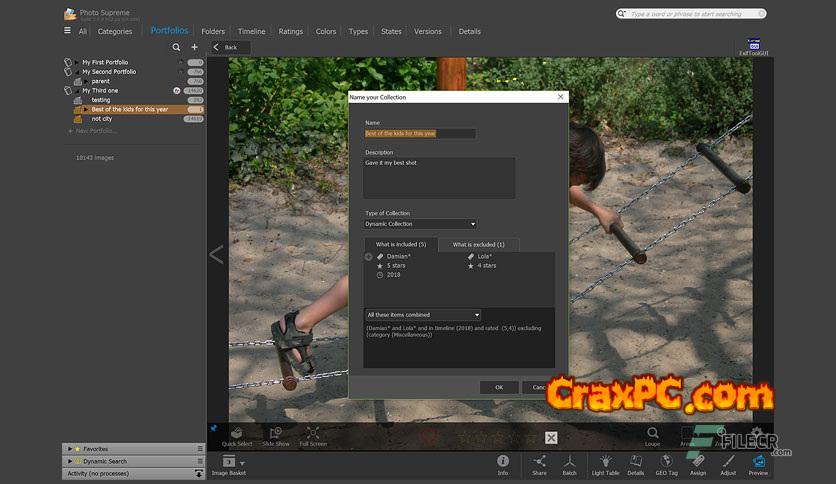Image resolution: width=836 pixels, height=484 pixels.
Task: Click the Description text field
Action: [439, 177]
